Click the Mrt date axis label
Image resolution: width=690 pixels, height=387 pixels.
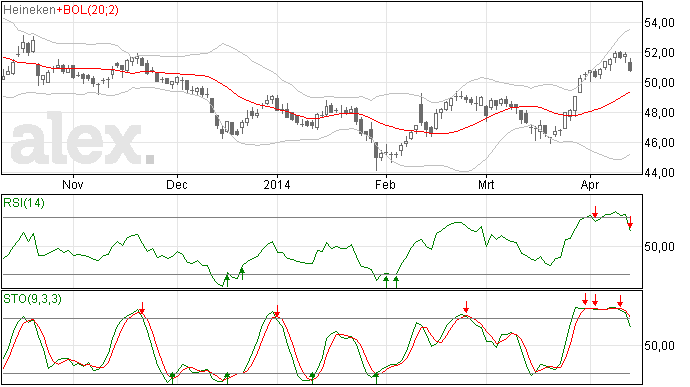[486, 184]
